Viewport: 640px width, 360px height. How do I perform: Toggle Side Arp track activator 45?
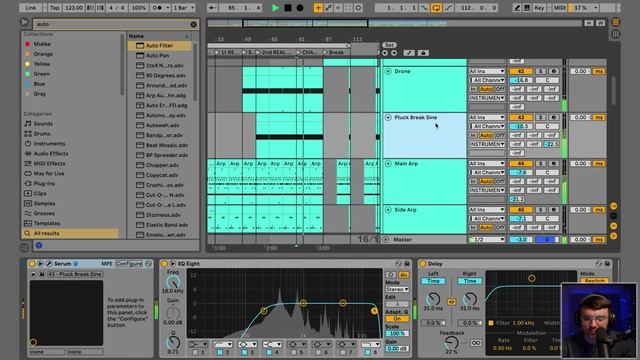(521, 210)
